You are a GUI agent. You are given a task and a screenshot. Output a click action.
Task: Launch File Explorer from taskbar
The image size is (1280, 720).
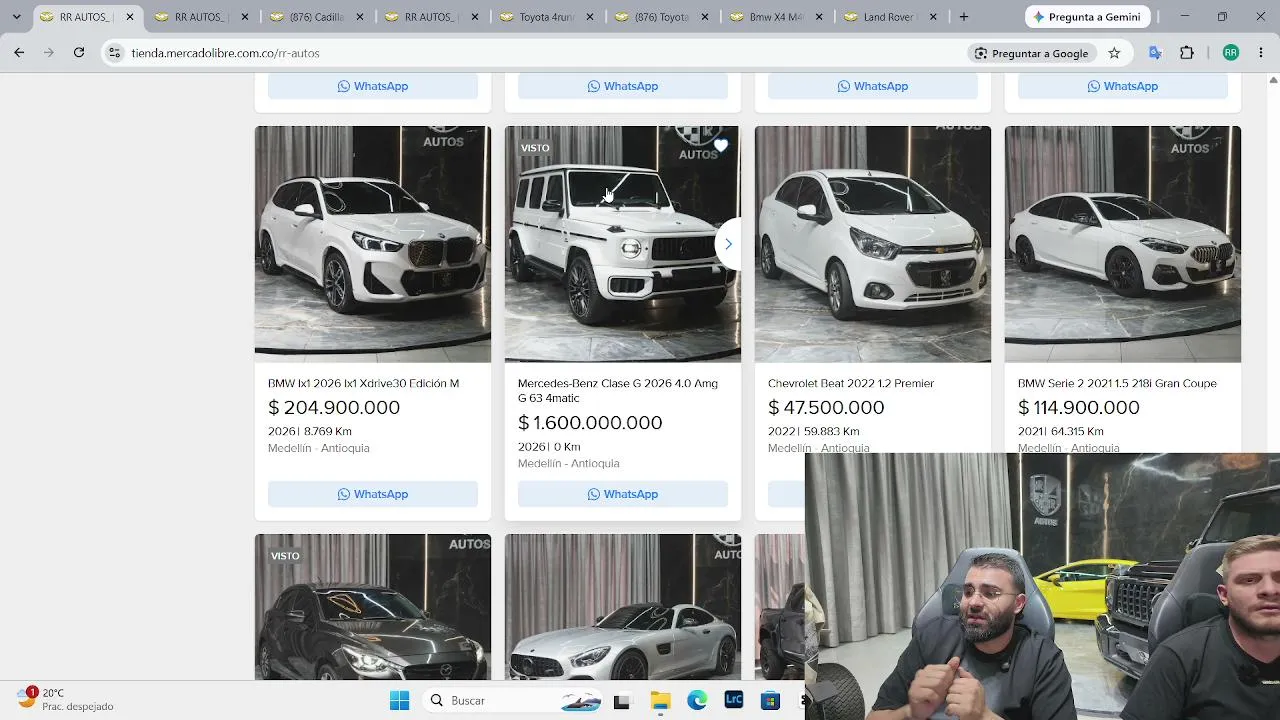660,701
